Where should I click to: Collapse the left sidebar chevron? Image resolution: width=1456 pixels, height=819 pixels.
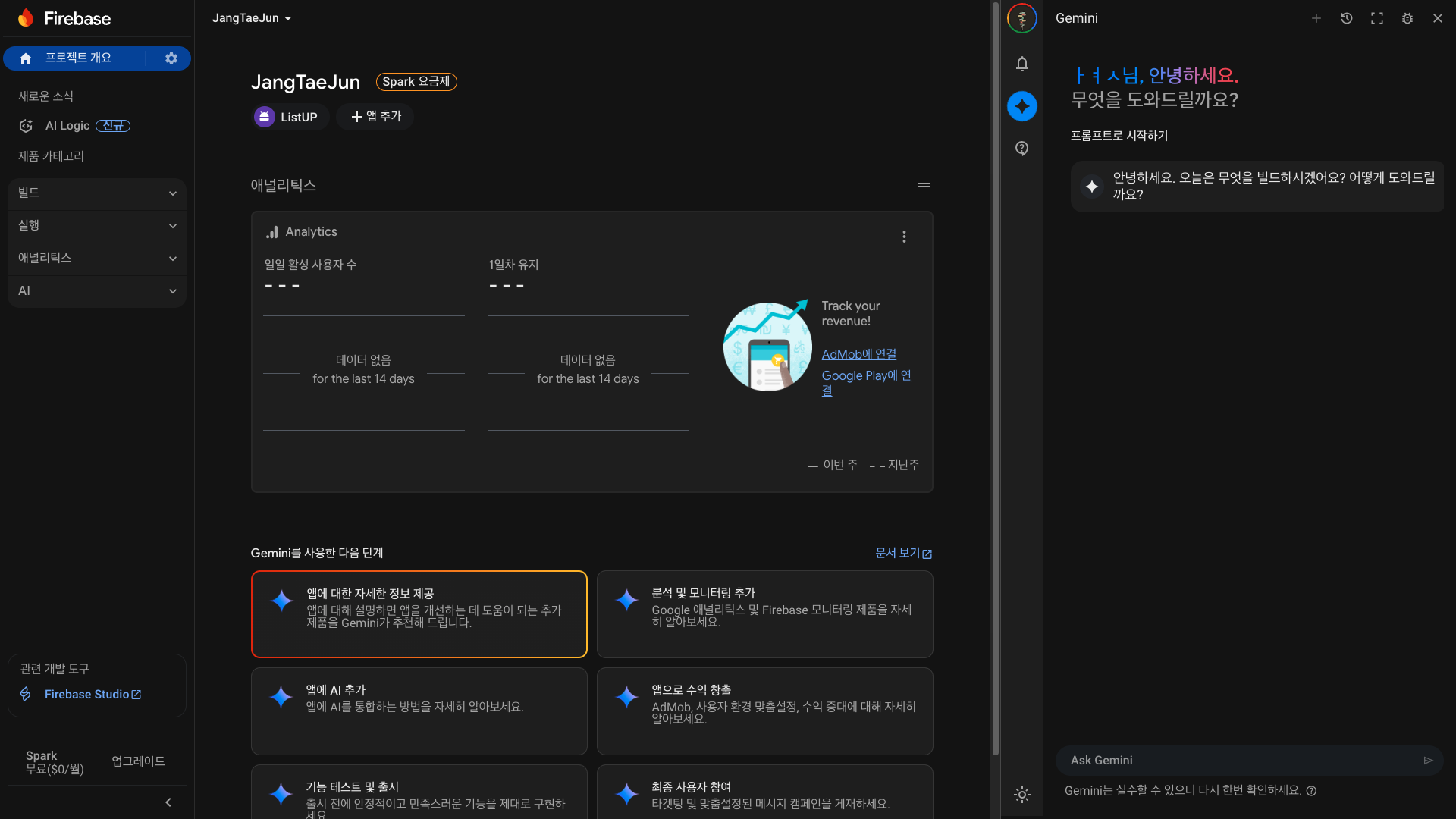pos(168,802)
